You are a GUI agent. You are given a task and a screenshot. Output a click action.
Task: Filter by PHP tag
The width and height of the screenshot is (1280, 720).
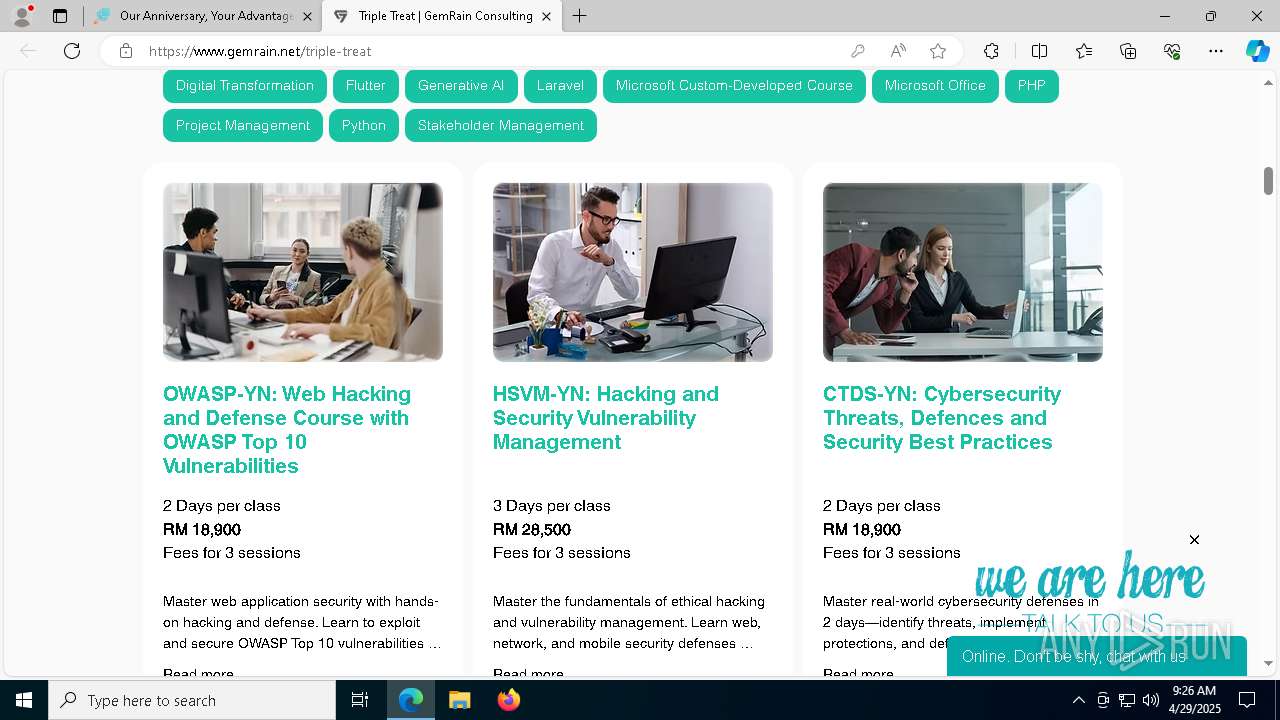point(1032,86)
